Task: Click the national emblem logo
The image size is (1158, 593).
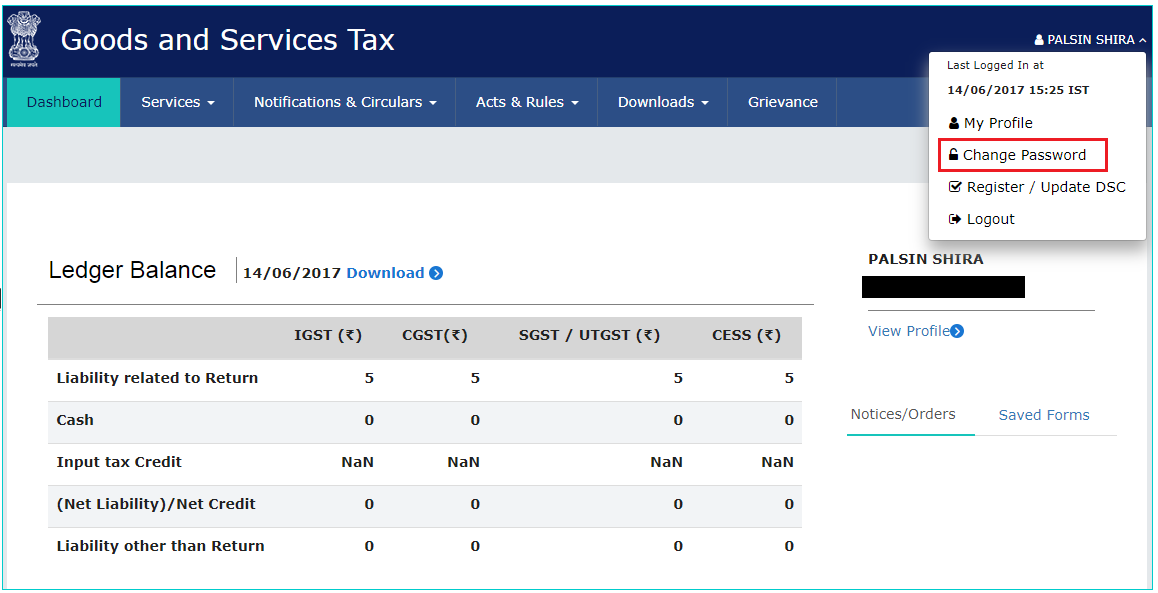Action: [24, 40]
